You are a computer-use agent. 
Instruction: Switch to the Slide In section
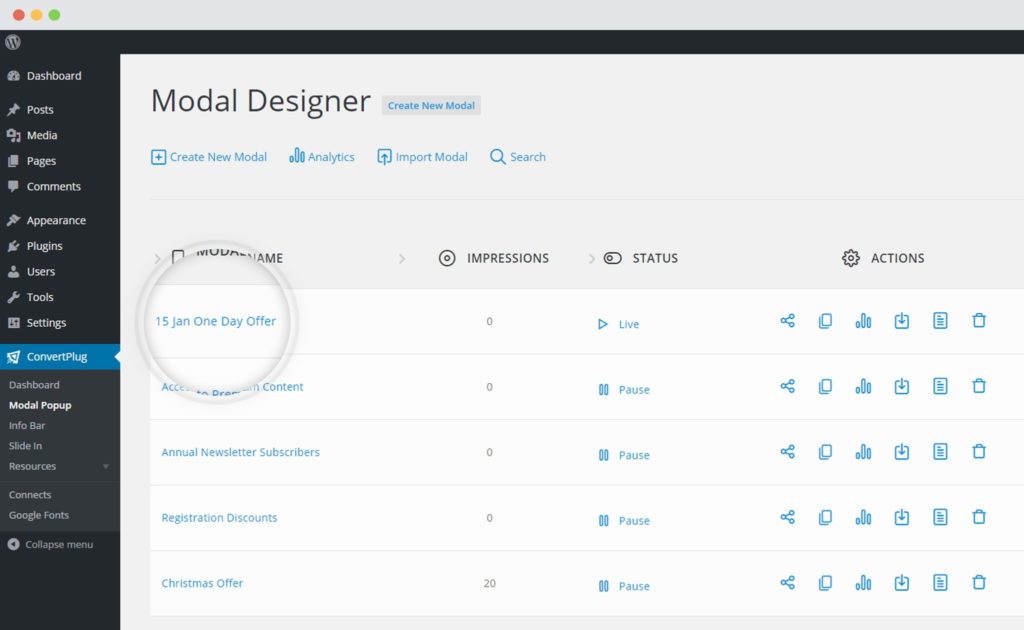pos(26,445)
